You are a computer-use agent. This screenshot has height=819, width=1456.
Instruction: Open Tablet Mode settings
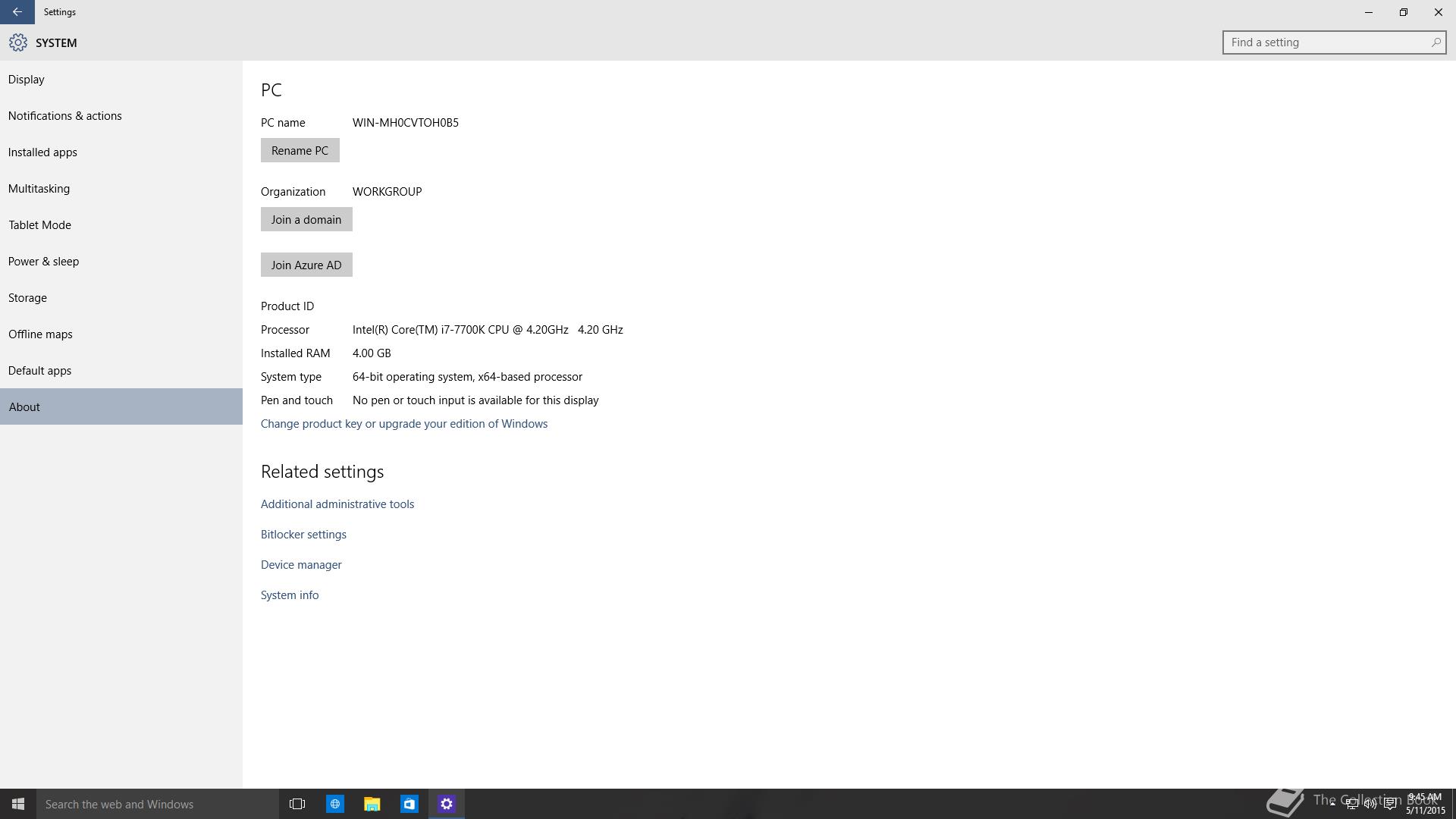tap(121, 224)
